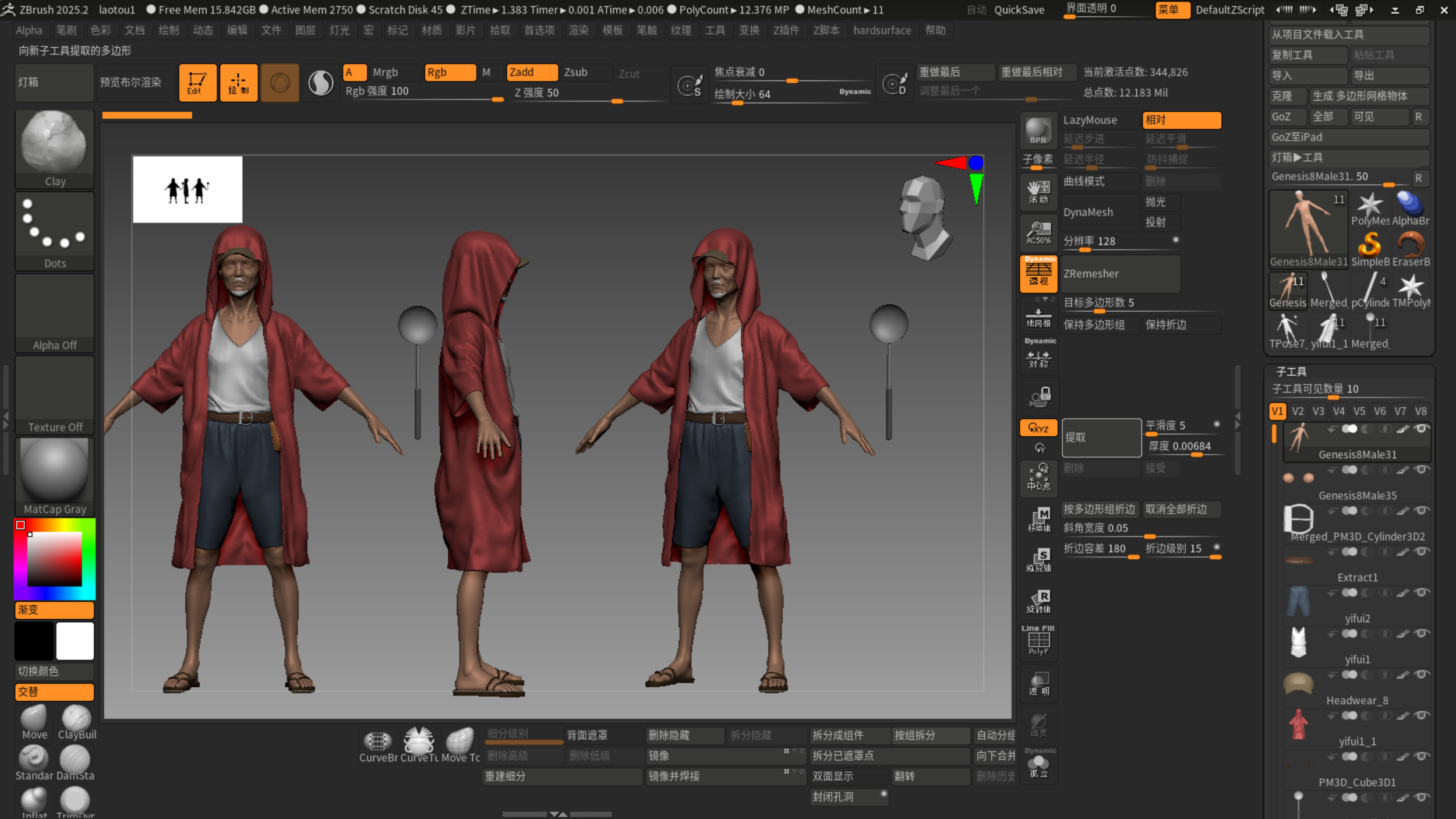Click the BPR render icon
Viewport: 1456px width, 819px height.
click(x=1038, y=130)
